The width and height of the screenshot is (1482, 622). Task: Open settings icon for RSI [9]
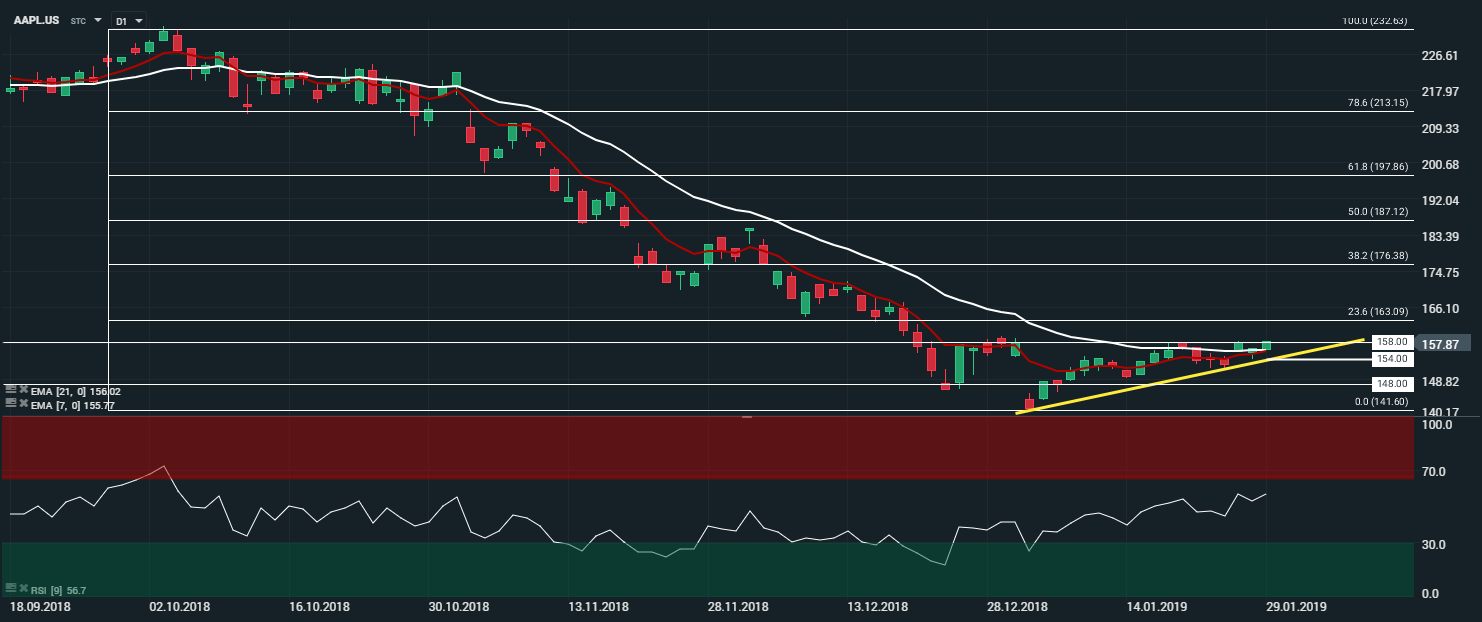pyautogui.click(x=10, y=590)
